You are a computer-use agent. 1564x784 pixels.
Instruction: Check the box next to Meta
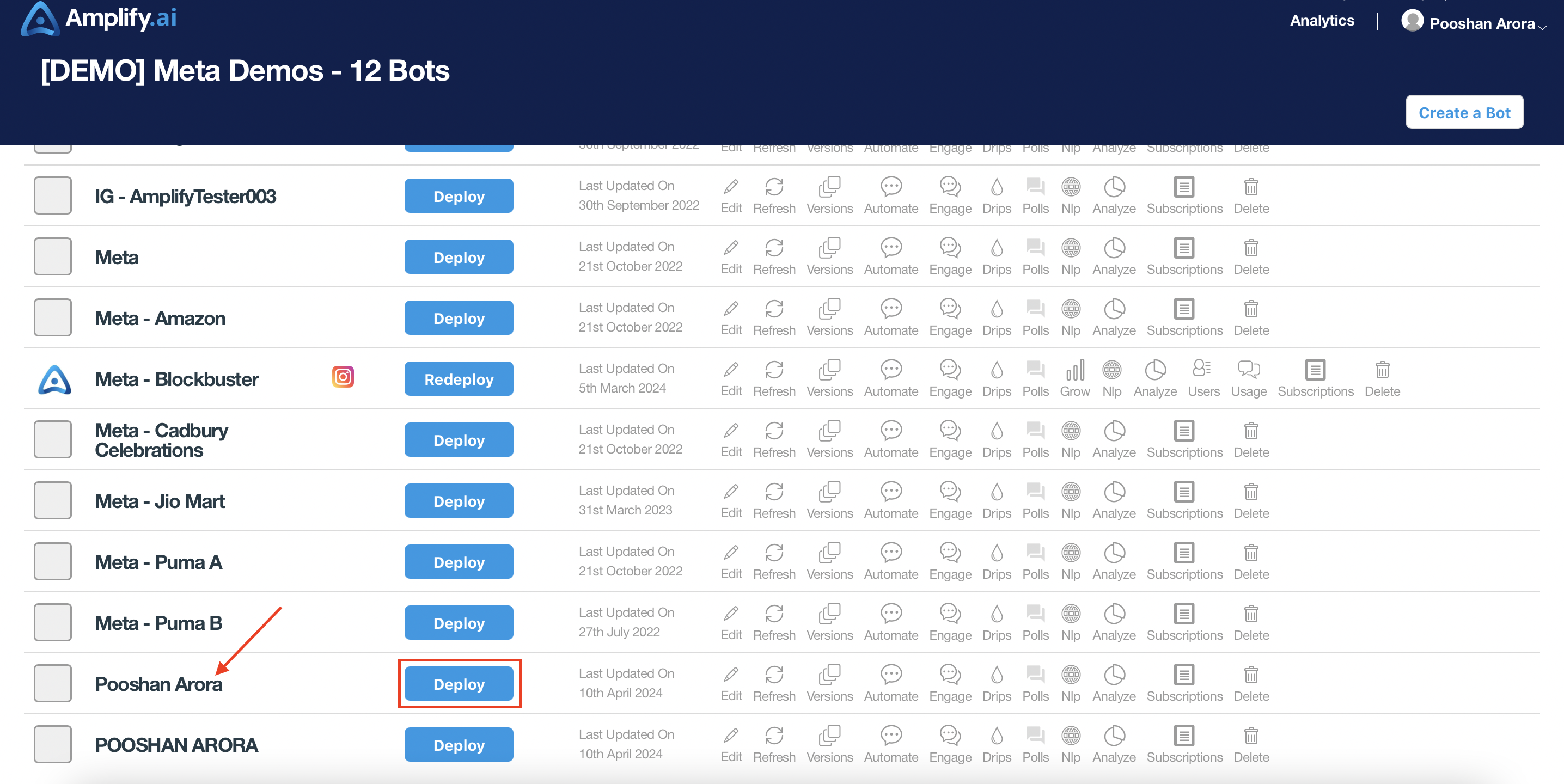(53, 256)
